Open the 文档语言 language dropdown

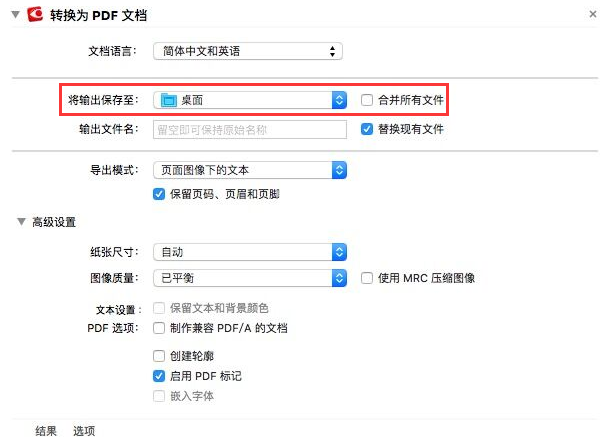249,51
